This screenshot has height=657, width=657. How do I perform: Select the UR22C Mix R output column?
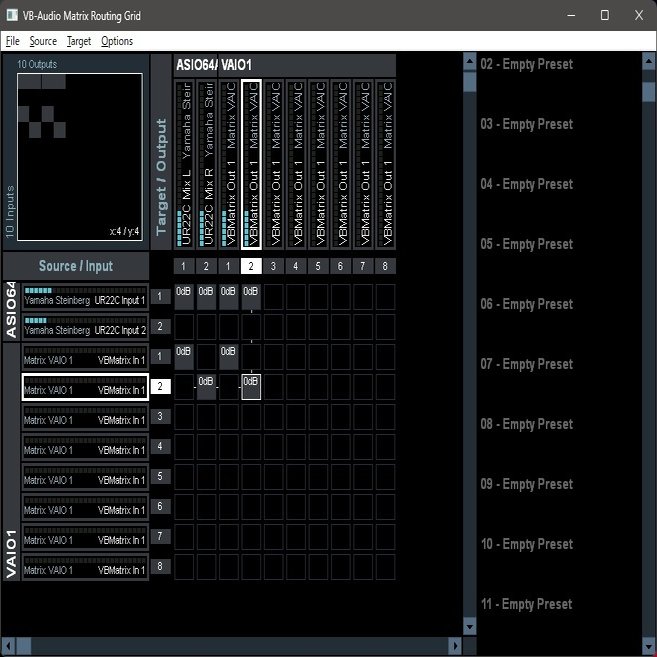206,165
